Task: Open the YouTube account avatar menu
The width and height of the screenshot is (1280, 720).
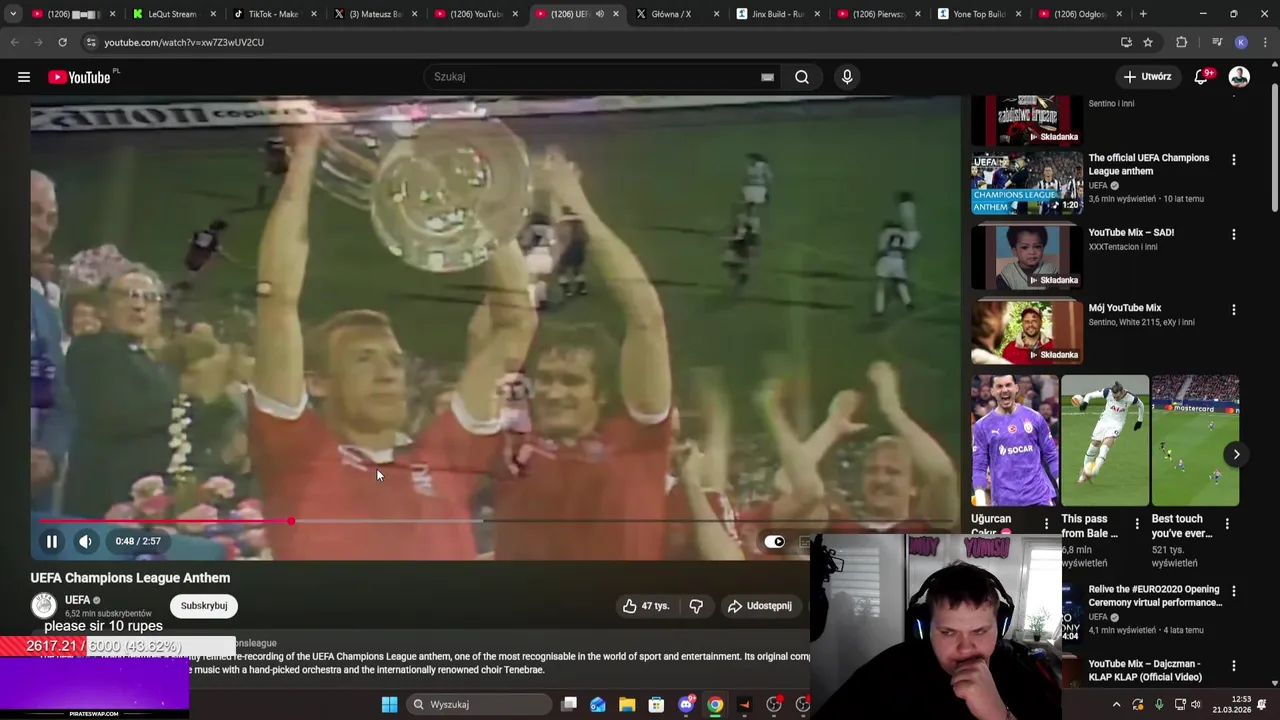Action: pyautogui.click(x=1239, y=77)
